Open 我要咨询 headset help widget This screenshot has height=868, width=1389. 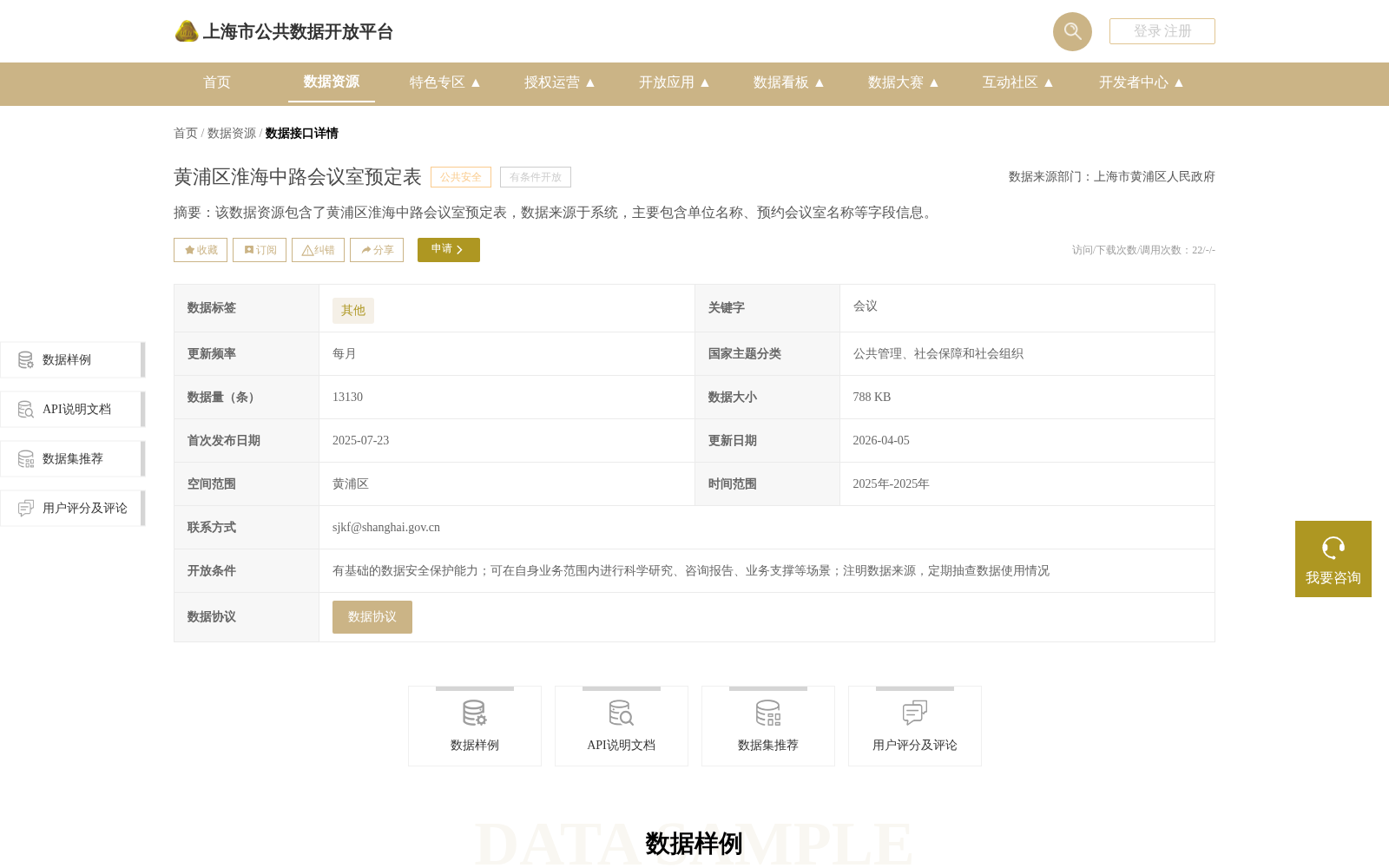coord(1333,559)
